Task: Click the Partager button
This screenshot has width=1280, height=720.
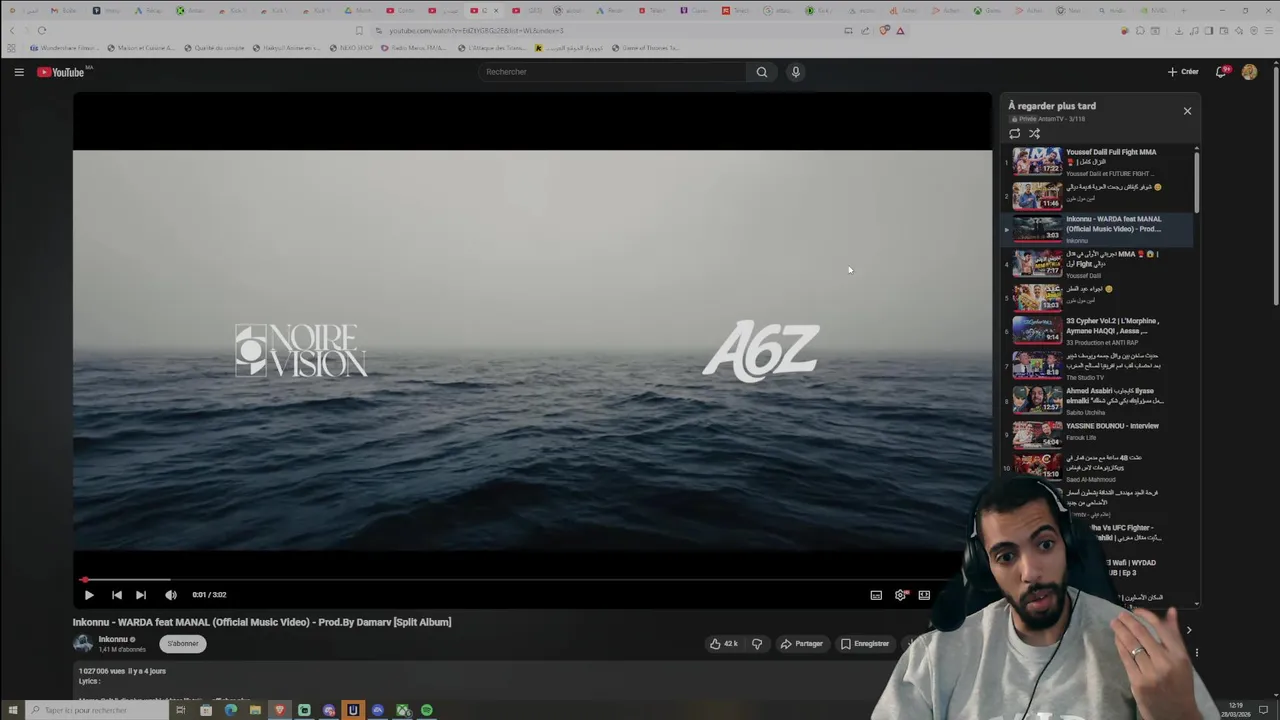Action: pos(802,644)
